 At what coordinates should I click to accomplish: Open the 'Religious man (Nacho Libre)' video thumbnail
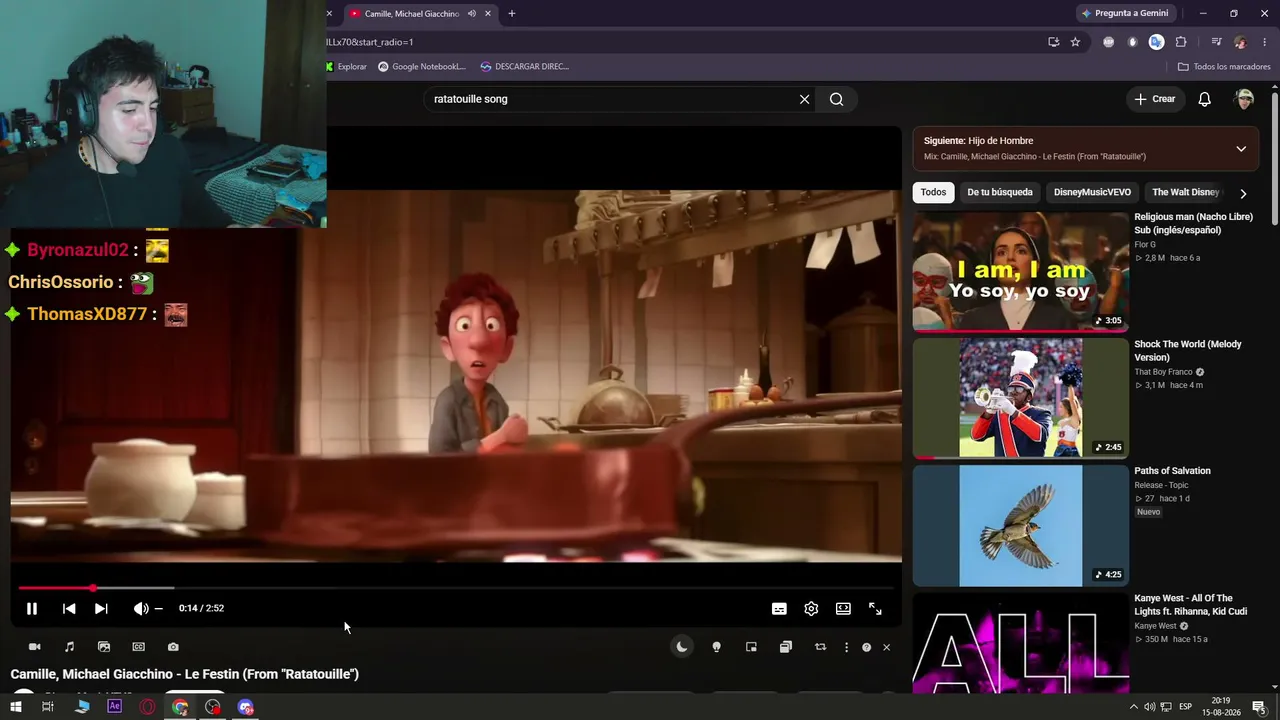1020,271
